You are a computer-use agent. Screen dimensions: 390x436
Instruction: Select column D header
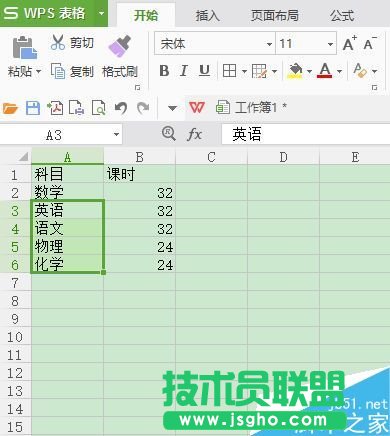283,157
